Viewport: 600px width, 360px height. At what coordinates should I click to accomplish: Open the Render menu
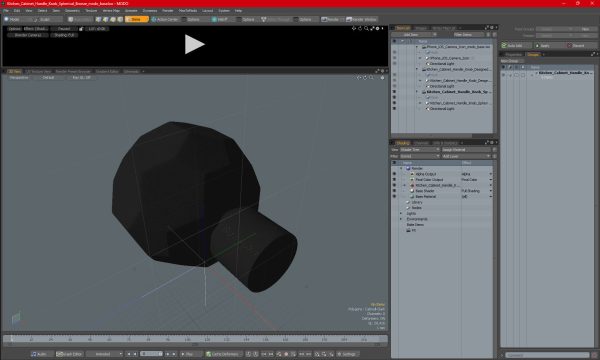(x=168, y=11)
